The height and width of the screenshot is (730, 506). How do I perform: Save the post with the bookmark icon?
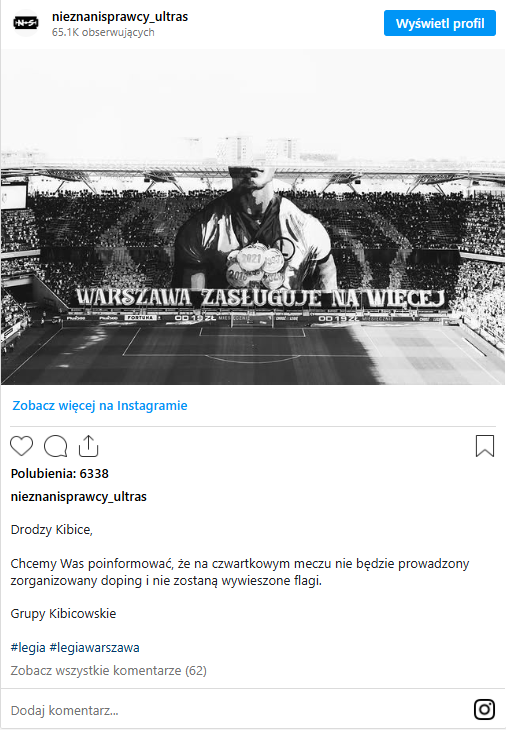(485, 446)
